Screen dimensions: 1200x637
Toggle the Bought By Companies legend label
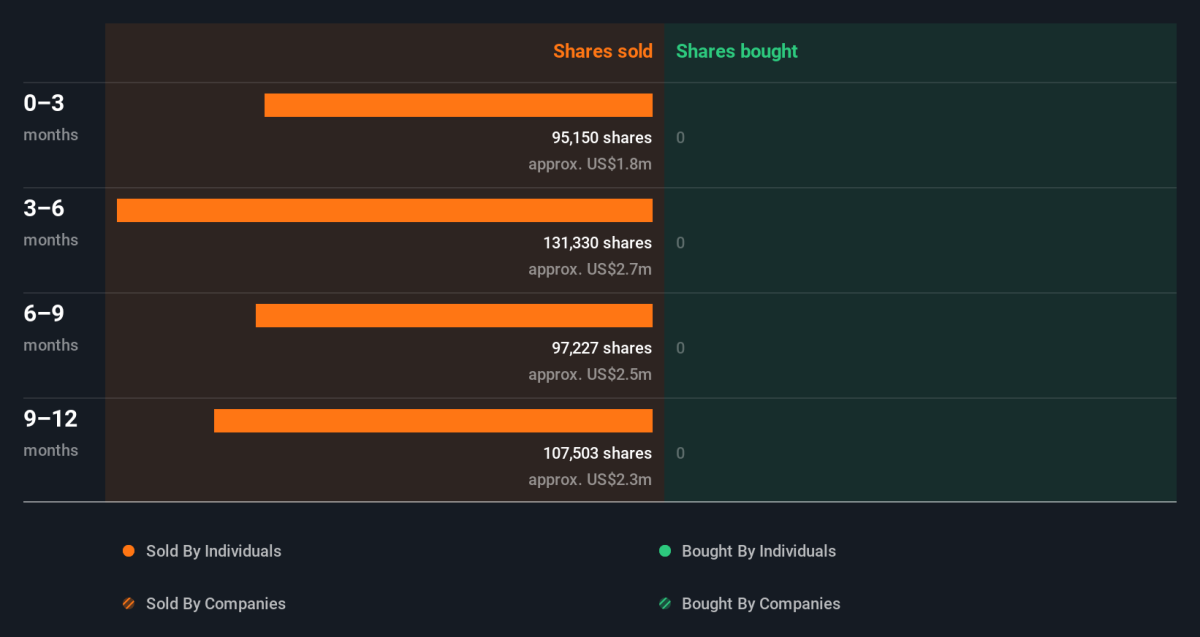(x=761, y=604)
